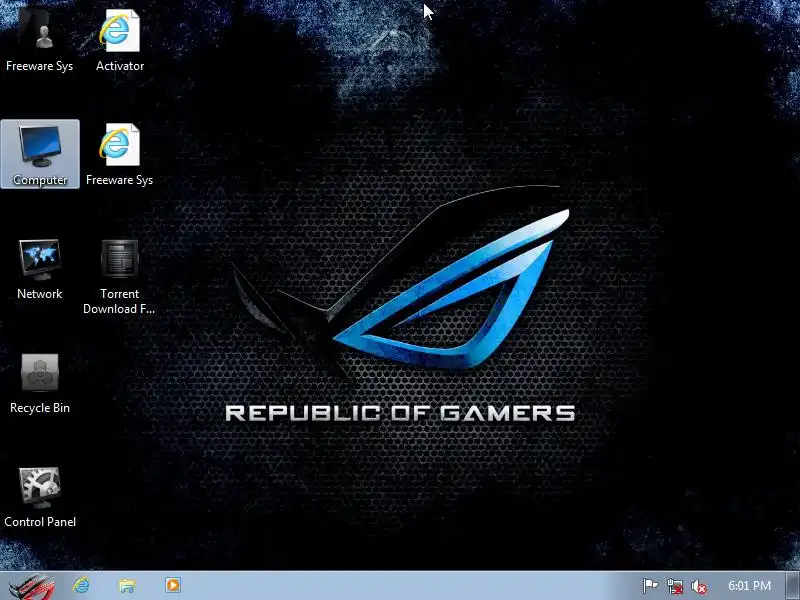Click the network status tray icon
The image size is (800, 600).
[x=674, y=586]
